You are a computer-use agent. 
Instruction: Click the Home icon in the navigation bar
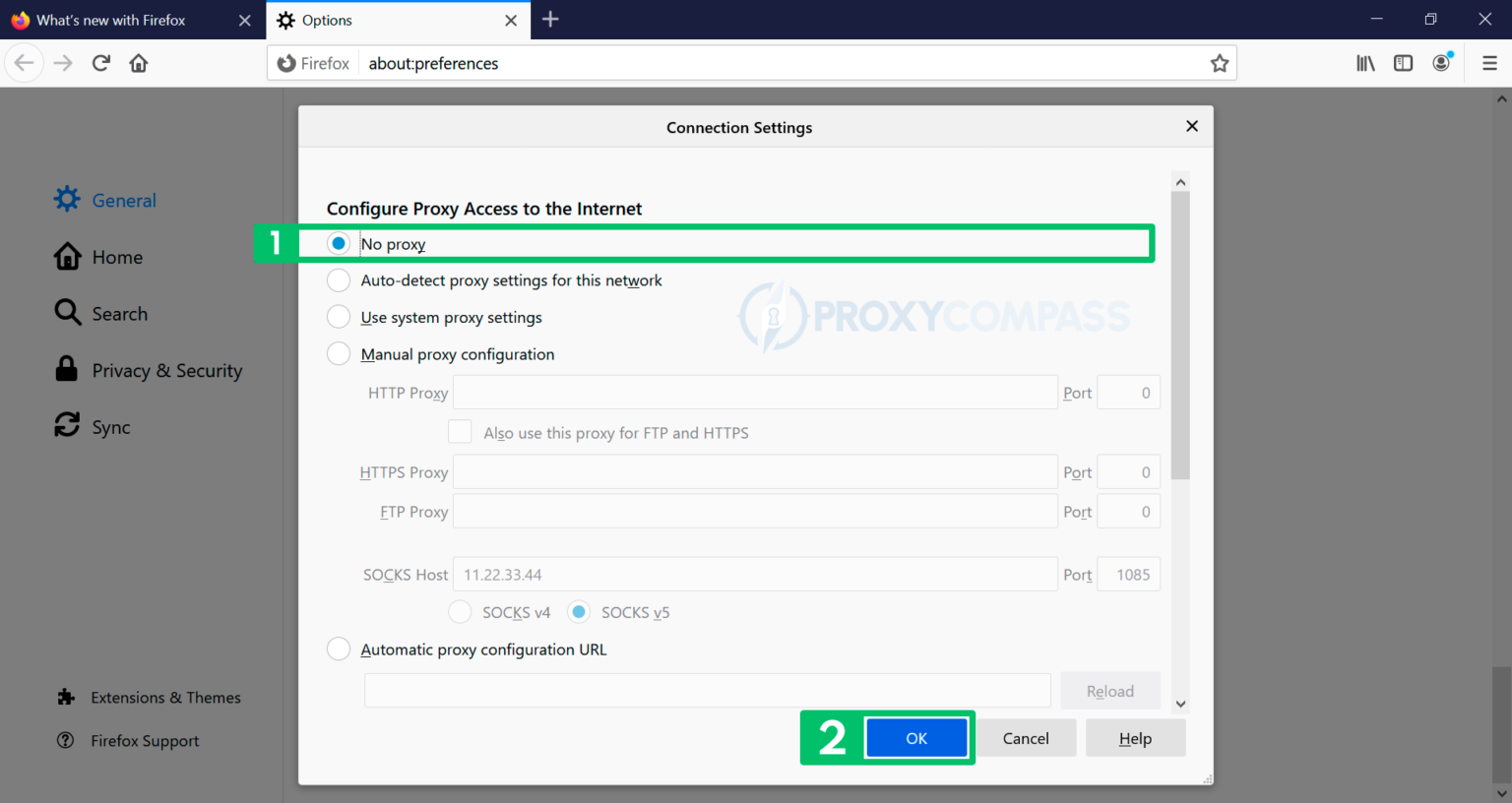click(x=138, y=62)
